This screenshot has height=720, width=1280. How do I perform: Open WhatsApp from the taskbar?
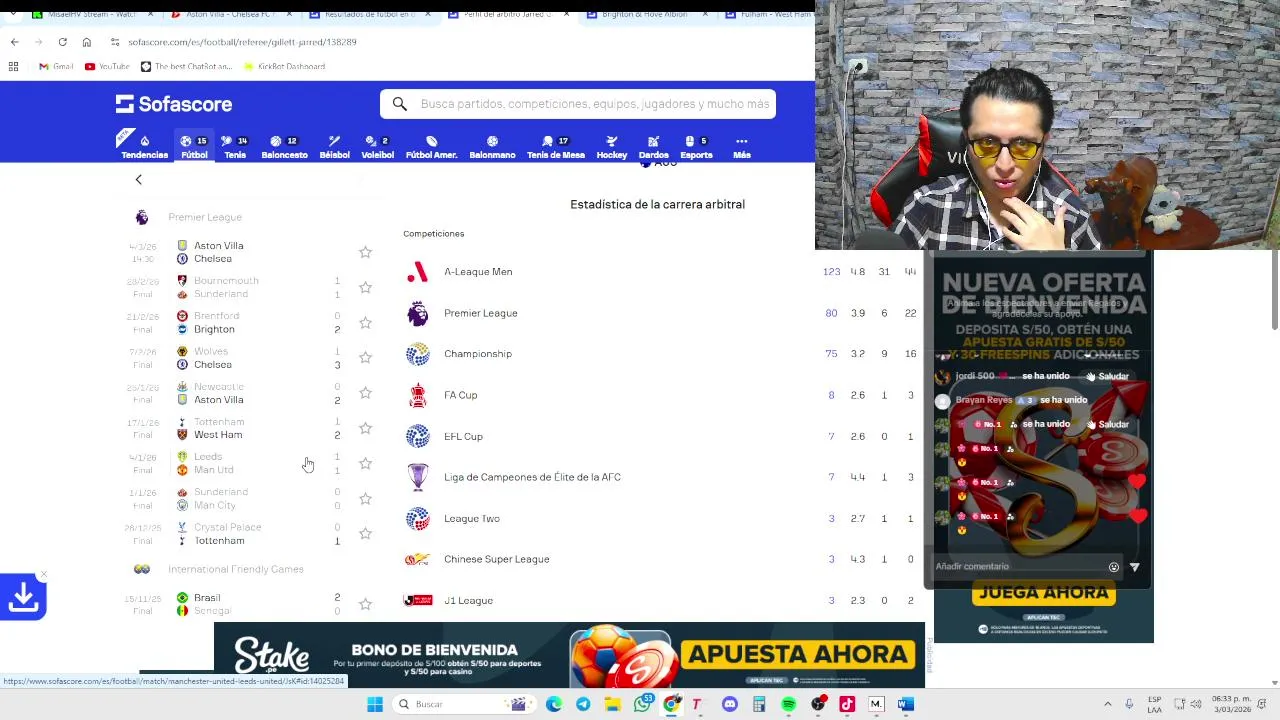click(x=642, y=704)
